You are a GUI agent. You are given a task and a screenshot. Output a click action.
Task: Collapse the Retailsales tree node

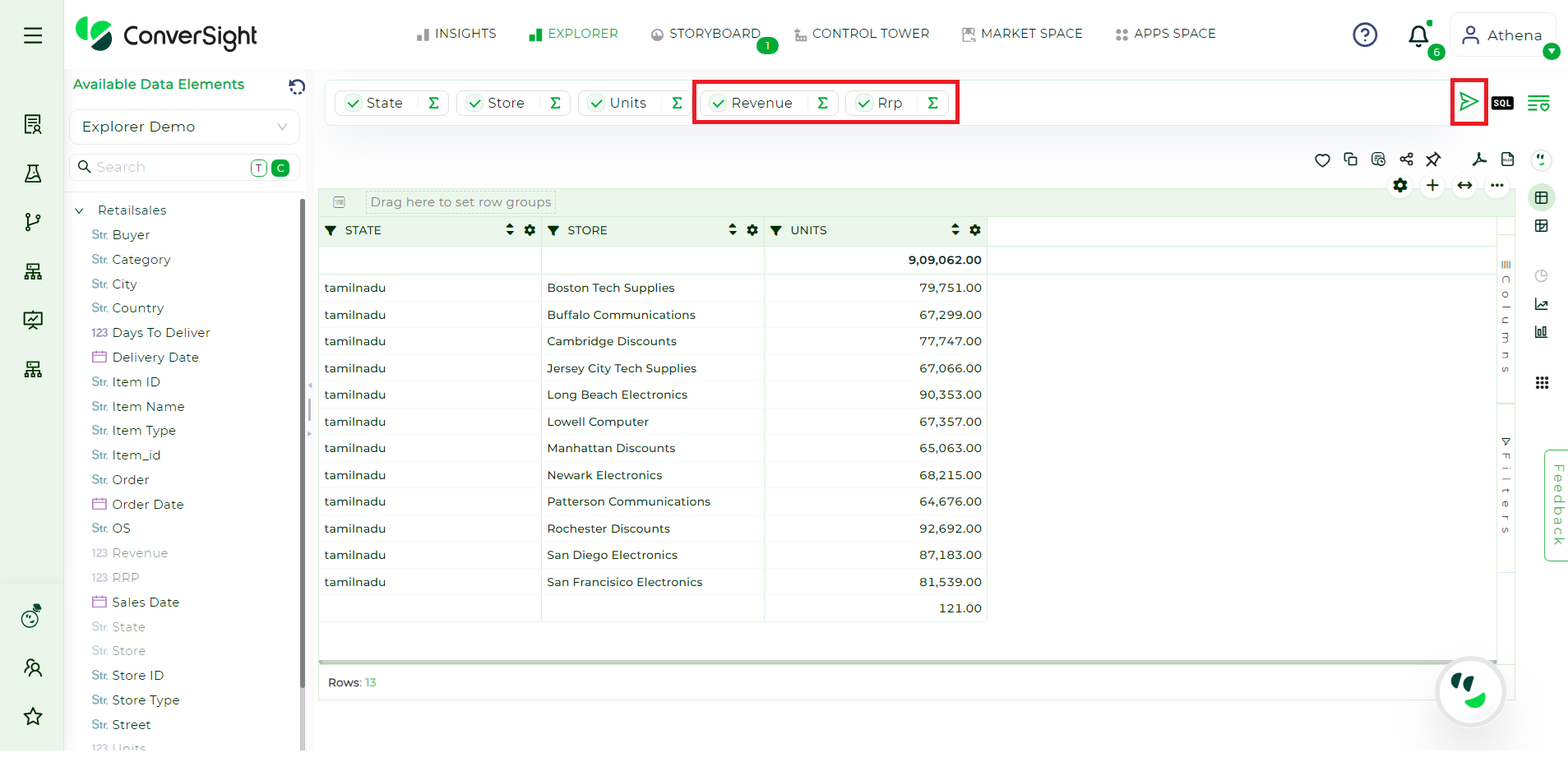click(x=80, y=210)
